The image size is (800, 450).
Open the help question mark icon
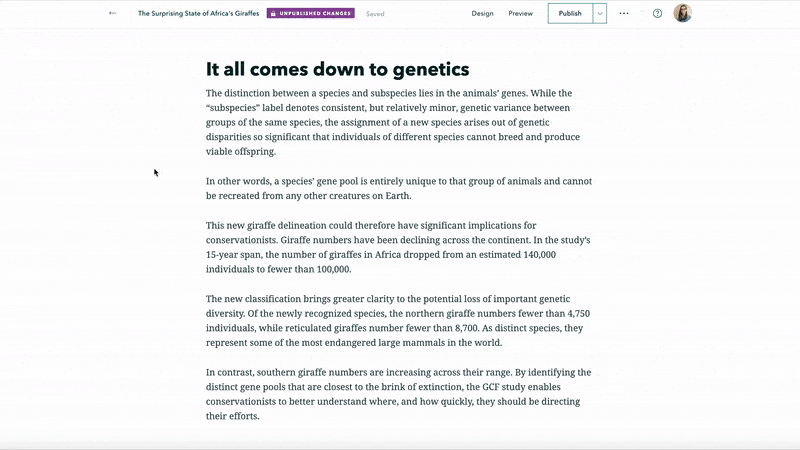click(x=657, y=14)
